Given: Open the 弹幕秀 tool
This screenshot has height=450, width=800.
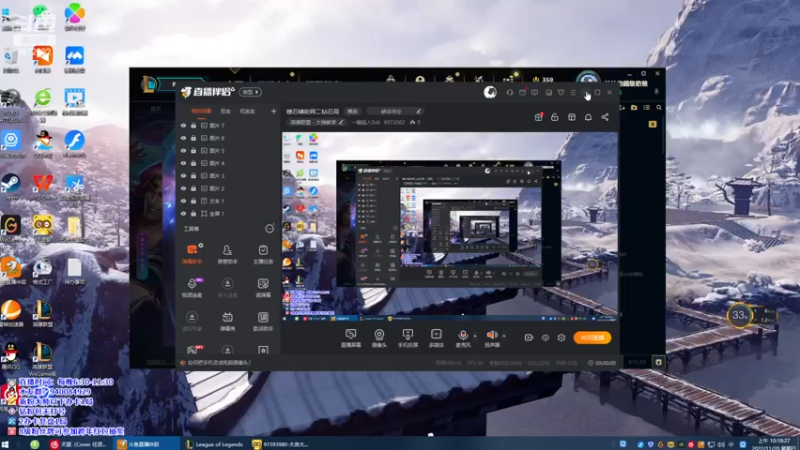Looking at the screenshot, I should coord(227,321).
